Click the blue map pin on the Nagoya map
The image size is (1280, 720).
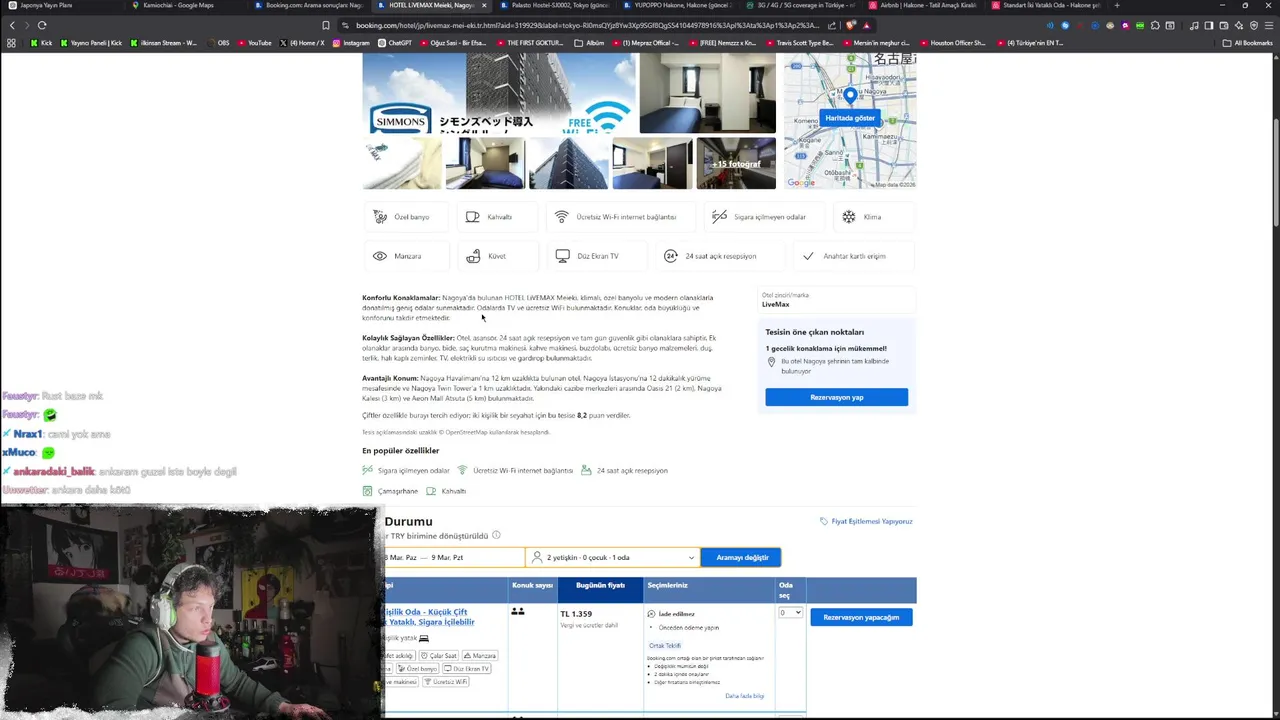tap(850, 95)
